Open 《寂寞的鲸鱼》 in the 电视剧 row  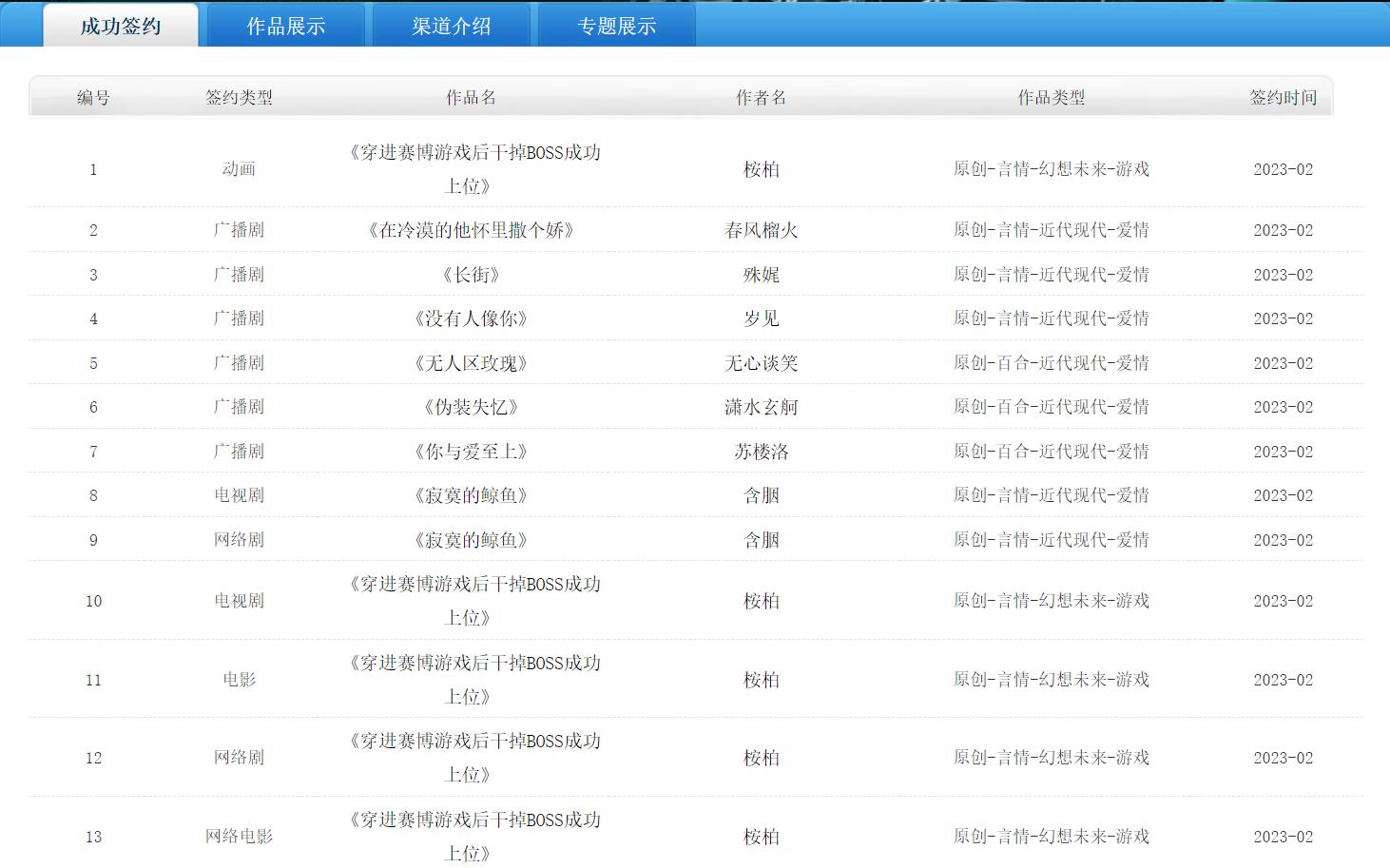click(471, 495)
